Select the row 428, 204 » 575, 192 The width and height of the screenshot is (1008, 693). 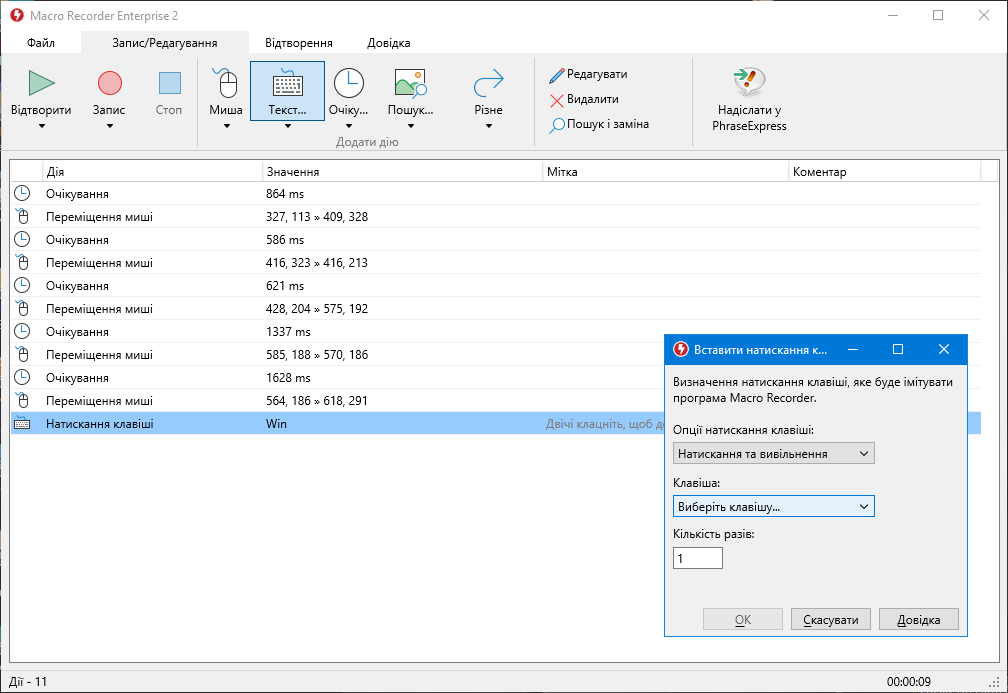[x=496, y=309]
